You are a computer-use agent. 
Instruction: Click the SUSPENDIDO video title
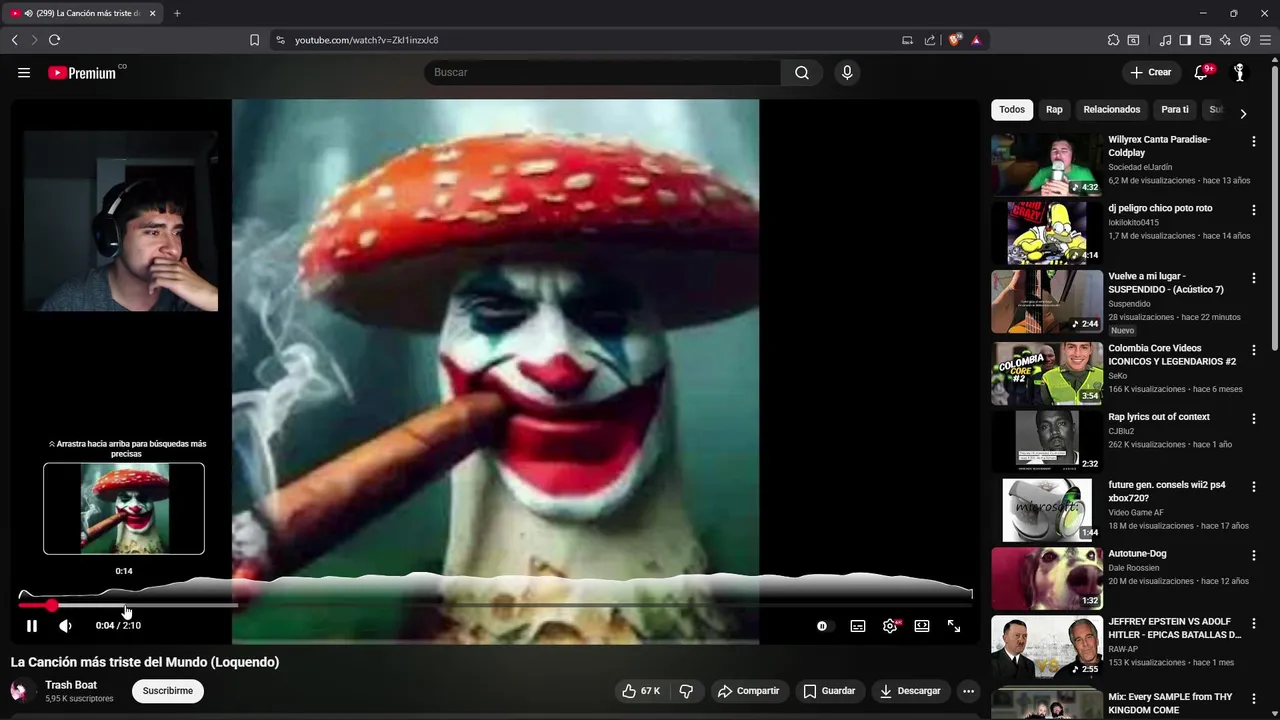[x=1166, y=282]
